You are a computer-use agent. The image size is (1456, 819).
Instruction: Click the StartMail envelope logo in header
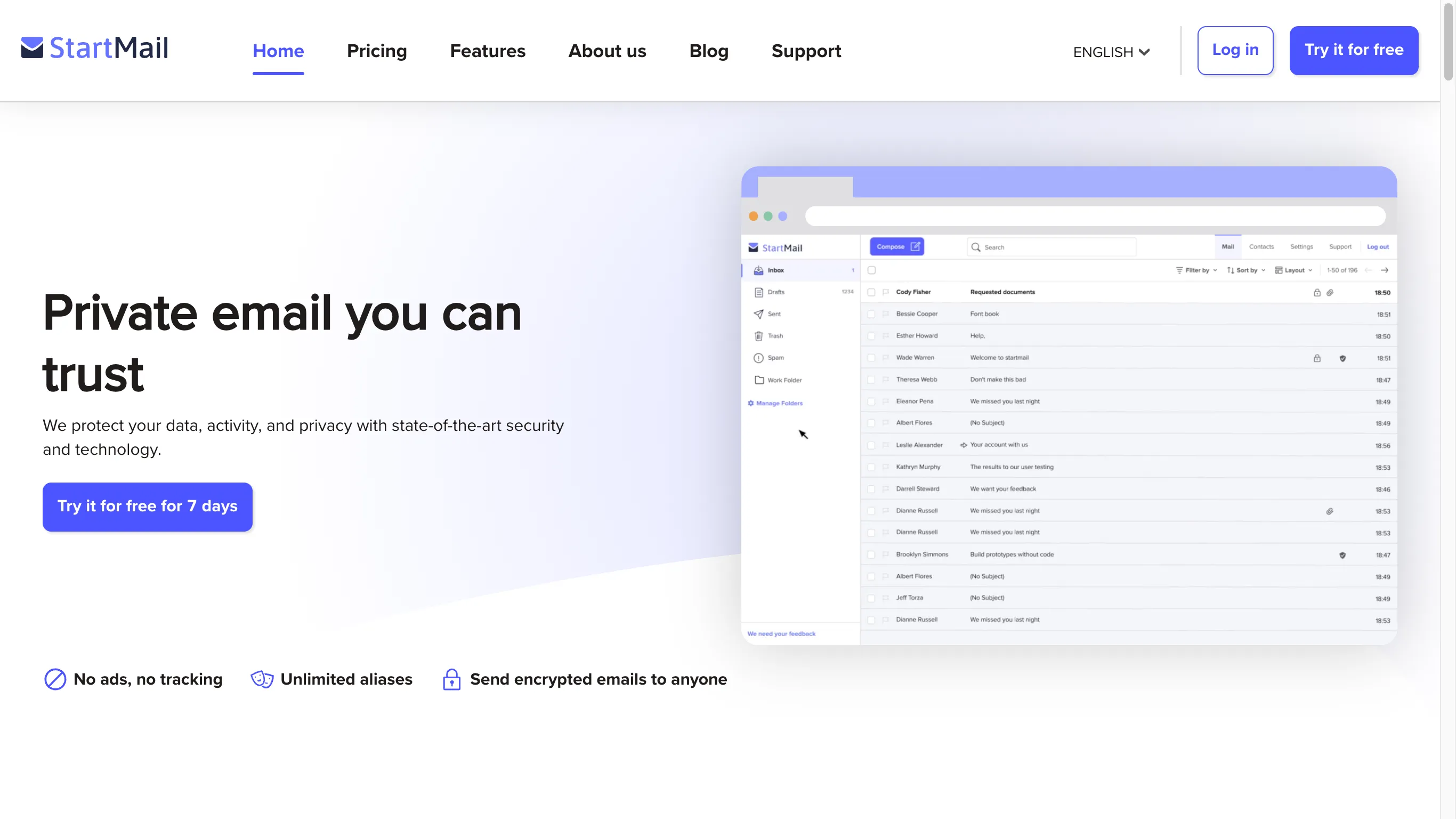[x=32, y=48]
